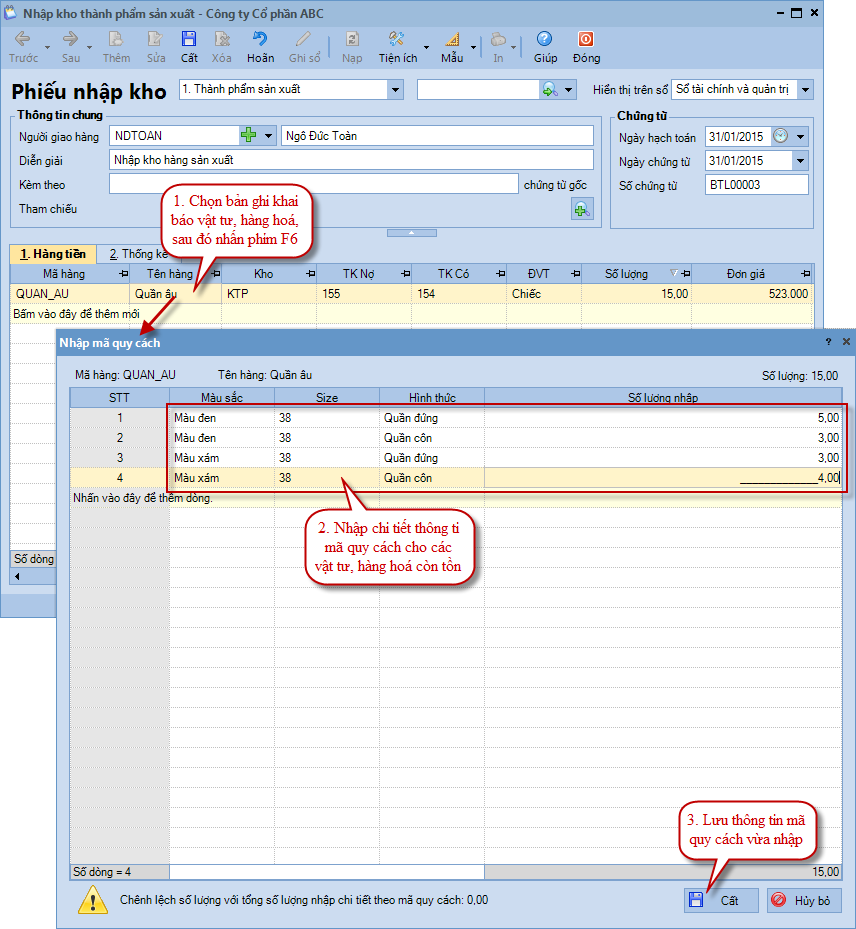Screen dimensions: 856x929
Task: Click the Số chứng từ input field
Action: 756,185
